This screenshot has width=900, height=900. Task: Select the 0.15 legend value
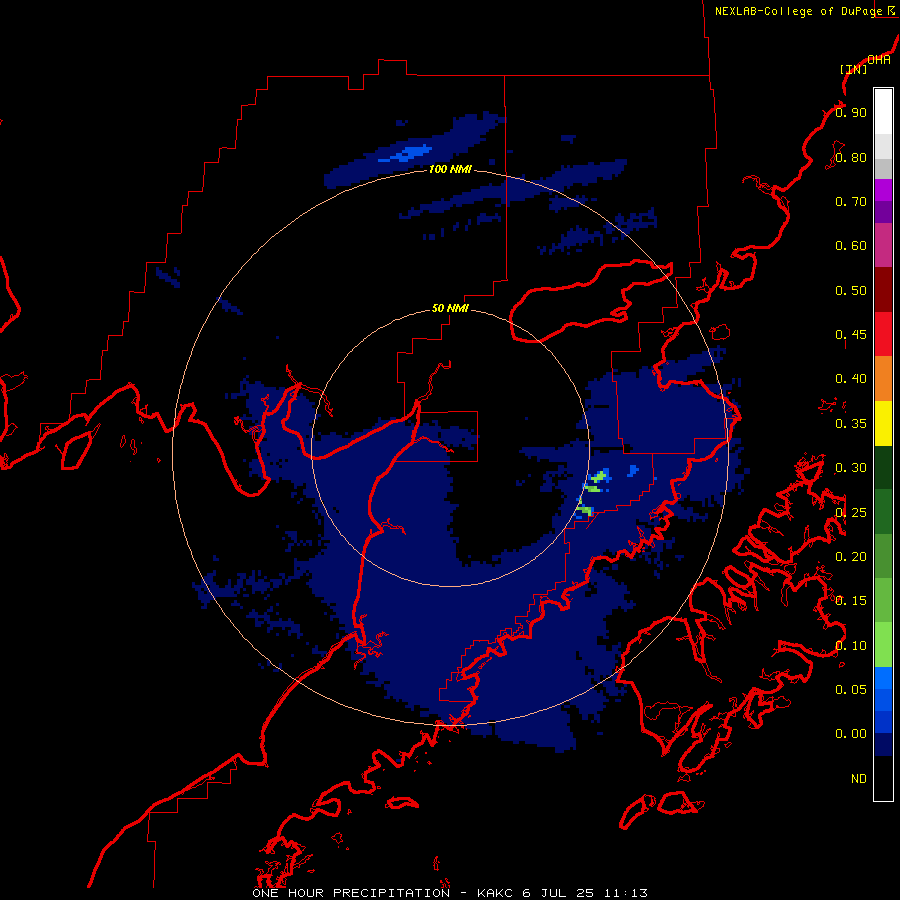click(x=851, y=601)
